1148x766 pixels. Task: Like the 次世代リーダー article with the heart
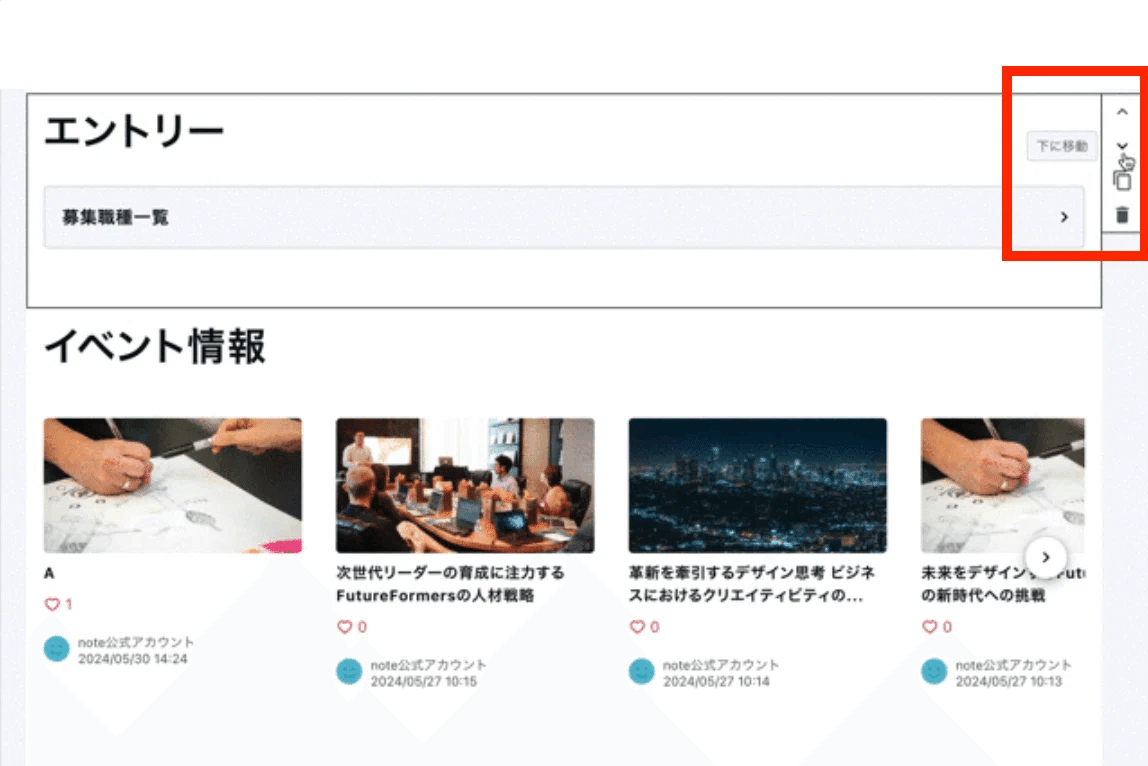coord(345,627)
